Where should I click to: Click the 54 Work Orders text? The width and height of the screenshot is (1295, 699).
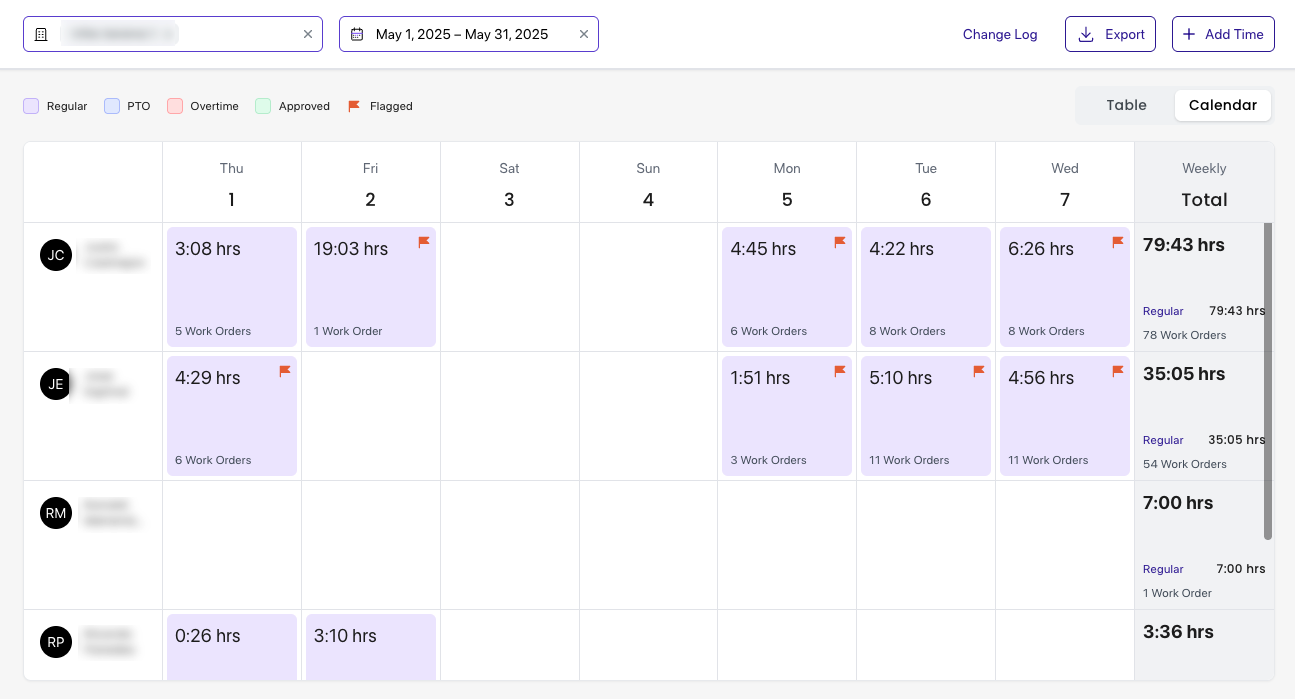click(1185, 464)
